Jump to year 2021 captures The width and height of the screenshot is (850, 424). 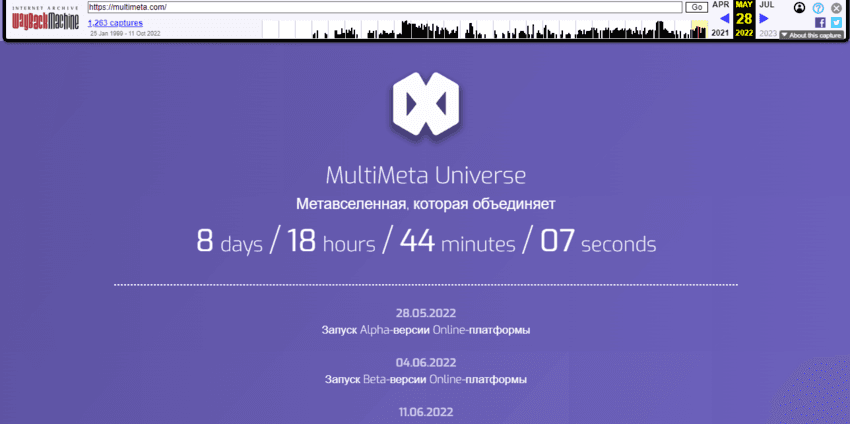coord(720,33)
